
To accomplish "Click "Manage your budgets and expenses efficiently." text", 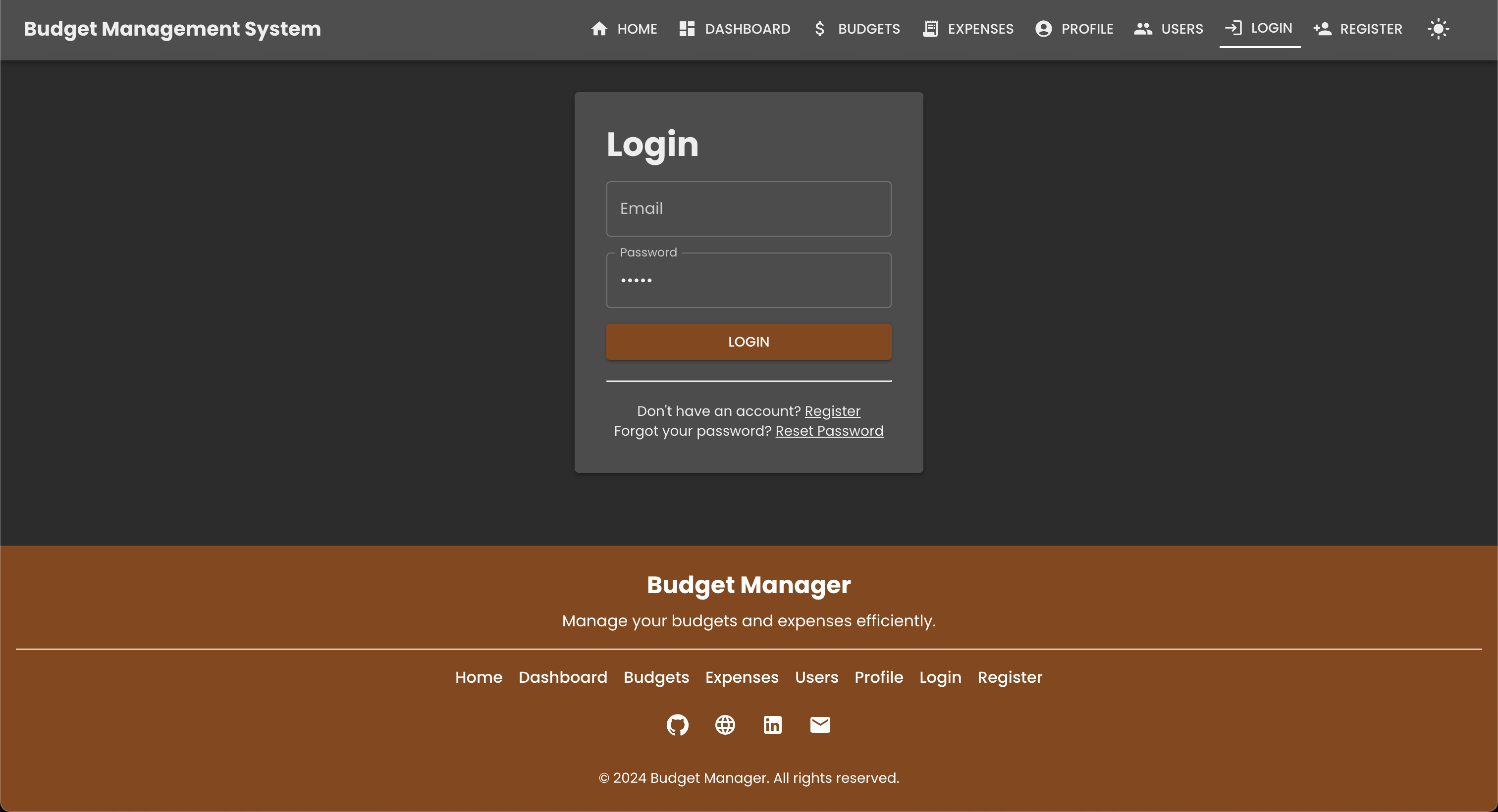I will point(749,621).
